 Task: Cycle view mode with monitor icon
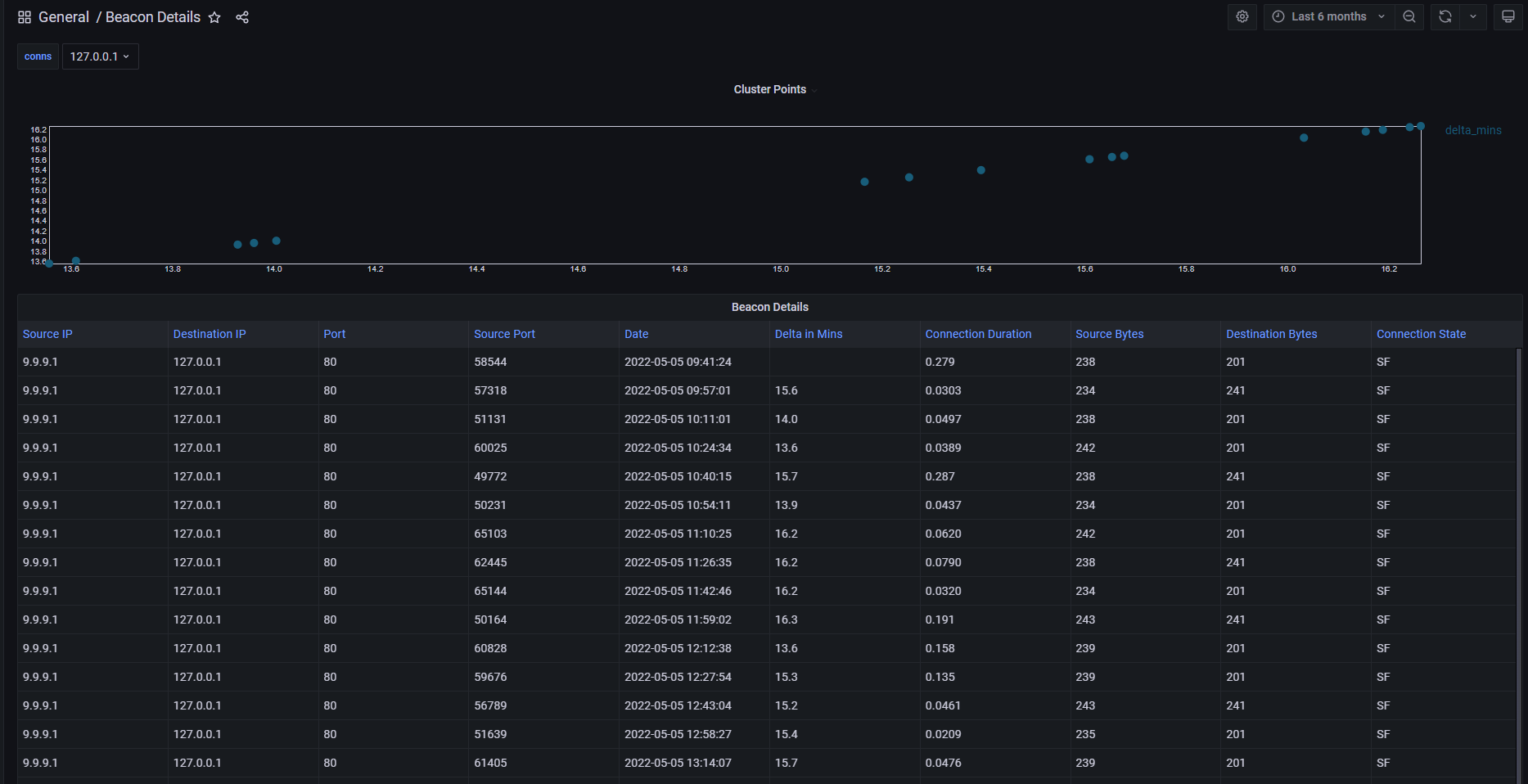coord(1508,16)
